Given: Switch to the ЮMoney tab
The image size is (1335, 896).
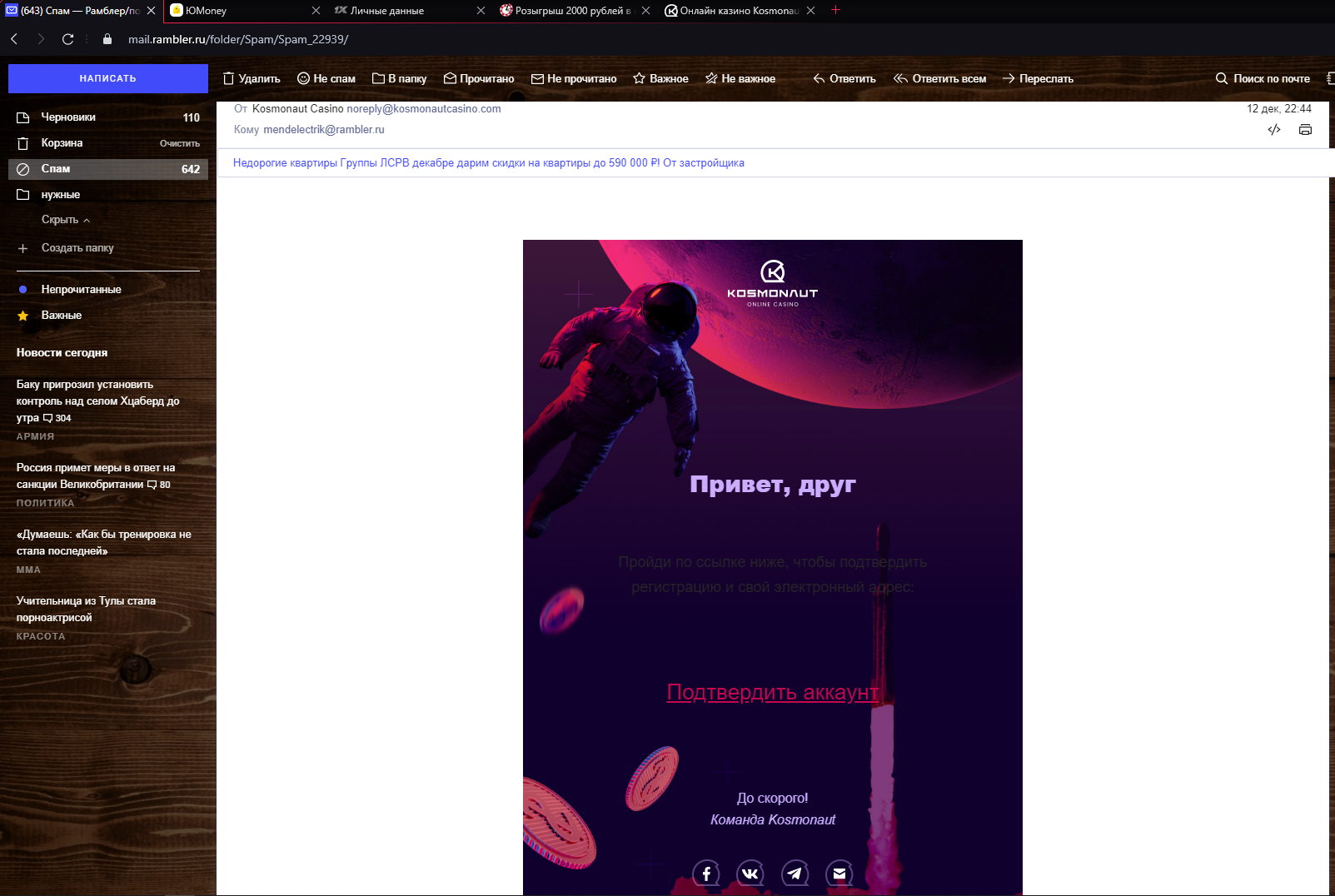Looking at the screenshot, I should [x=237, y=11].
